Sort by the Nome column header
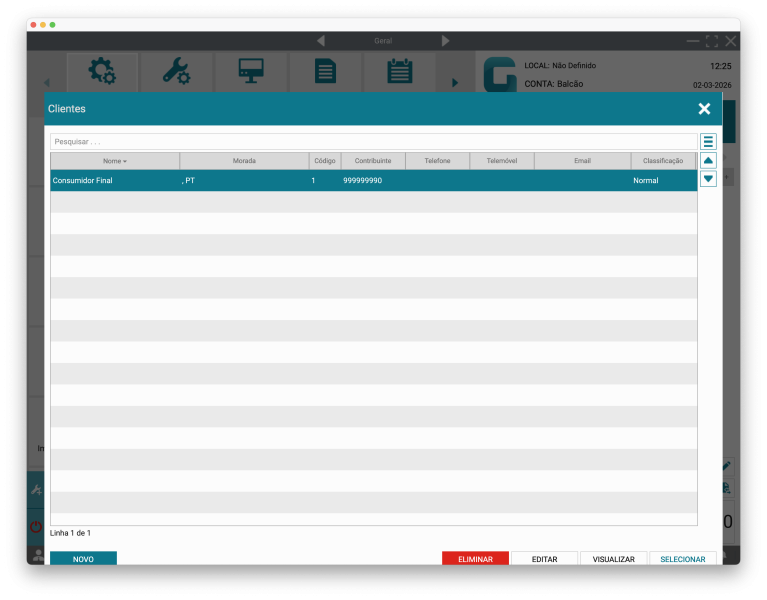767x600 pixels. coord(115,161)
